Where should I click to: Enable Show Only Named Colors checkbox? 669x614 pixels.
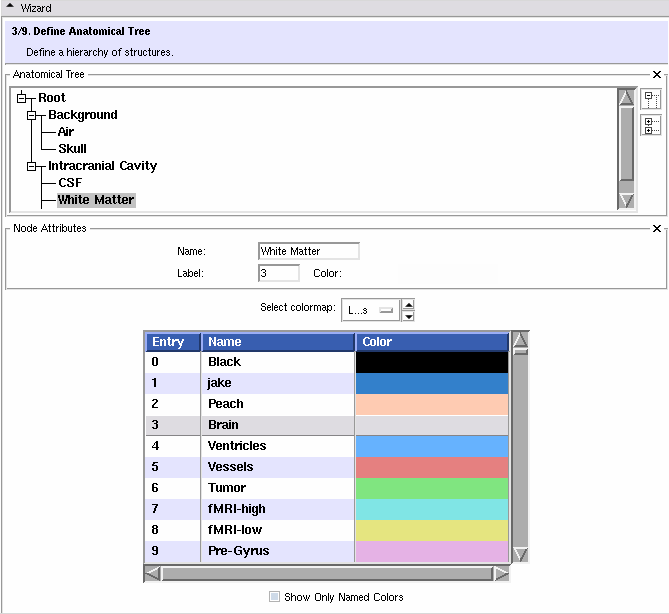click(x=275, y=597)
